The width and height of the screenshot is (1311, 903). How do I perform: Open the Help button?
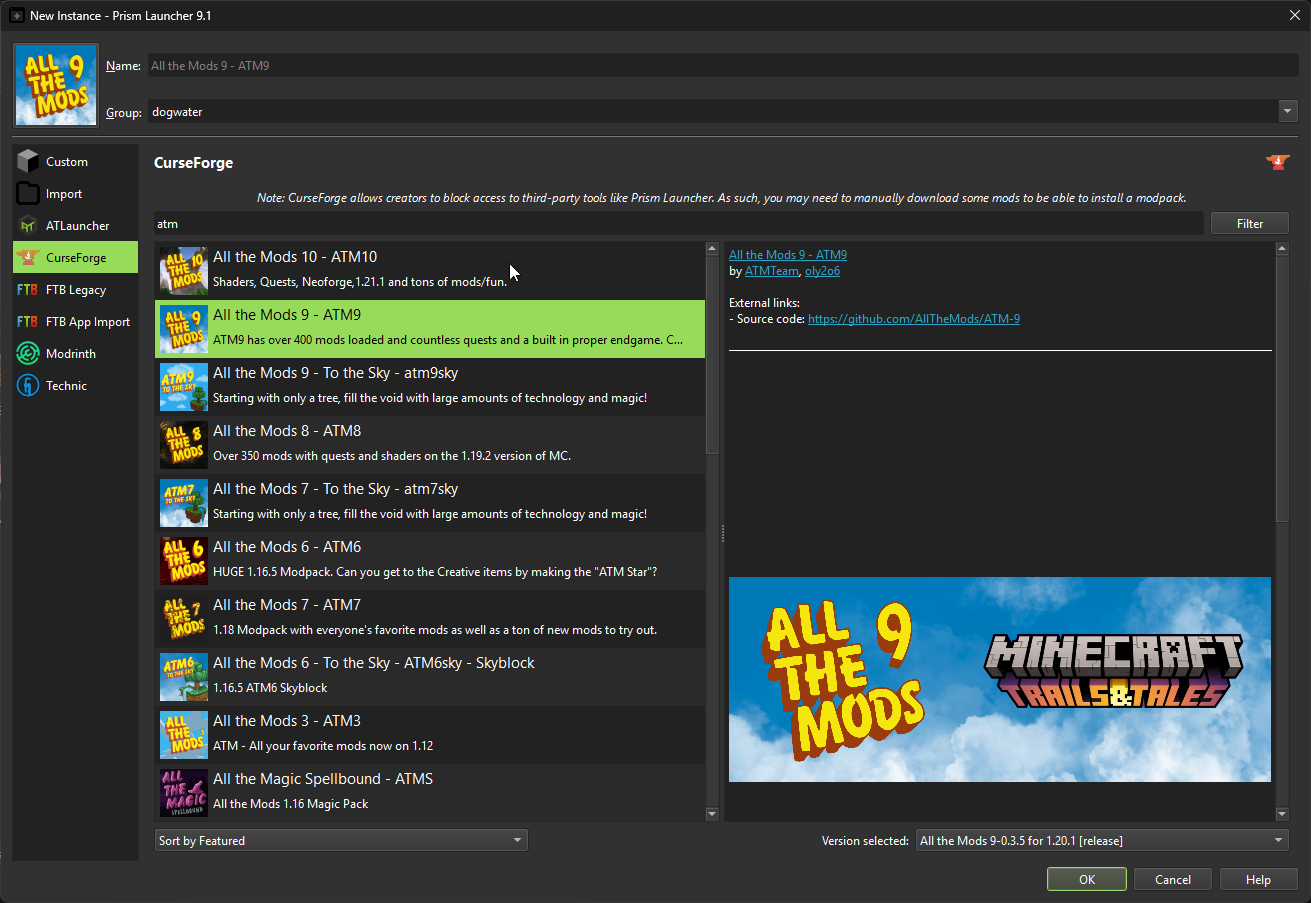1258,880
